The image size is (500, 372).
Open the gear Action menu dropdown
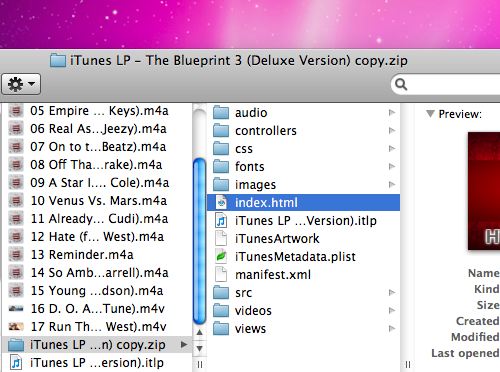tap(21, 84)
